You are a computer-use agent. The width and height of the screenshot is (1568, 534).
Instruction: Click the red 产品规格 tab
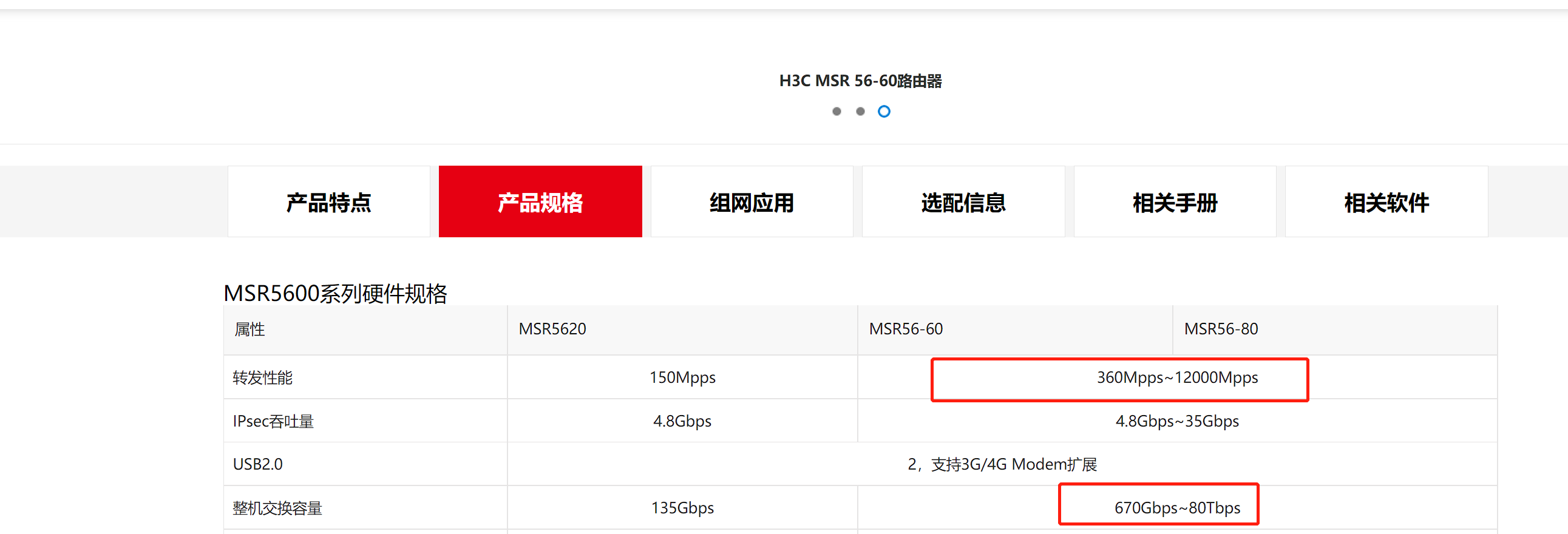click(x=540, y=202)
